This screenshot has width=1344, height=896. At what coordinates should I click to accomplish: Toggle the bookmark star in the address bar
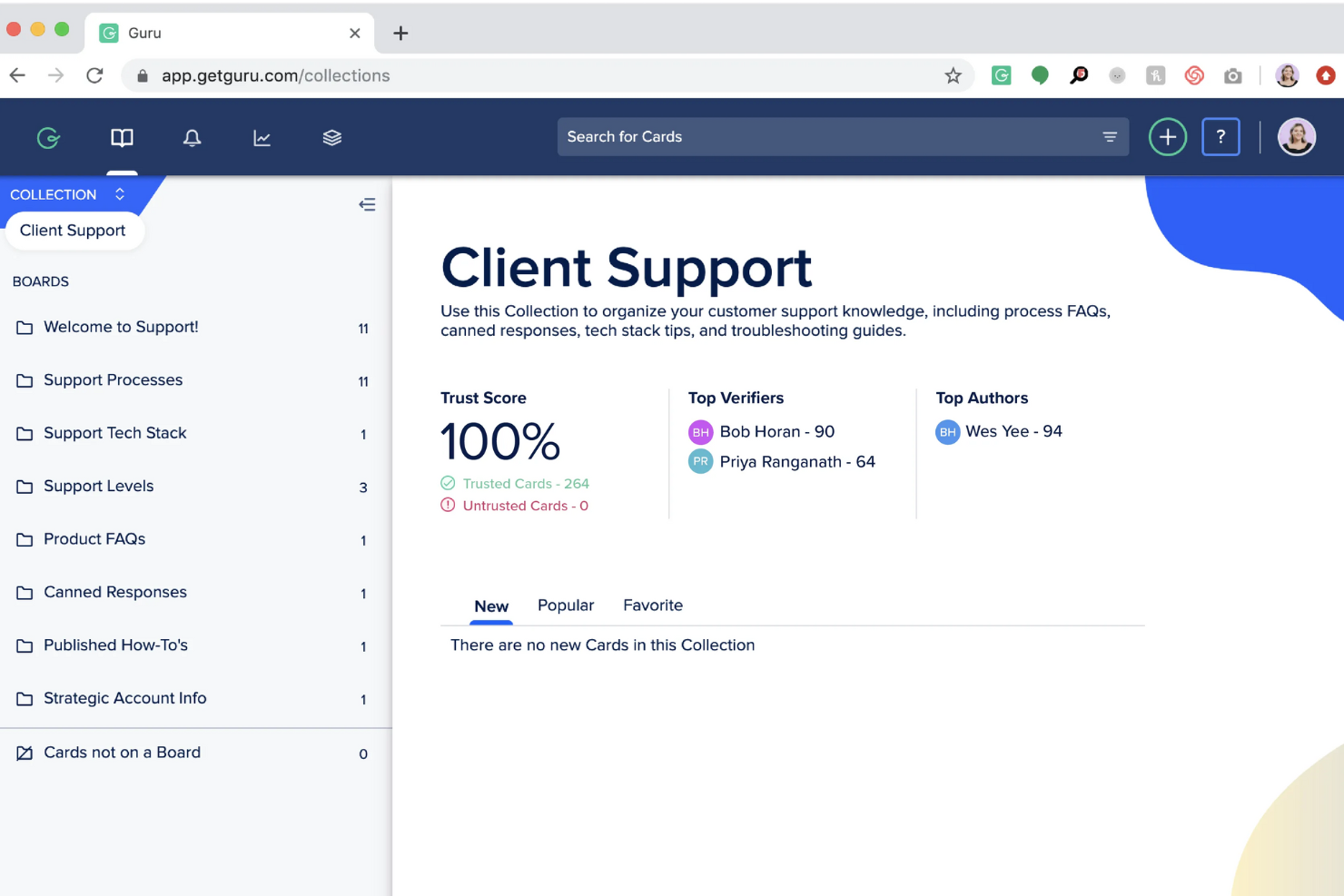(954, 75)
